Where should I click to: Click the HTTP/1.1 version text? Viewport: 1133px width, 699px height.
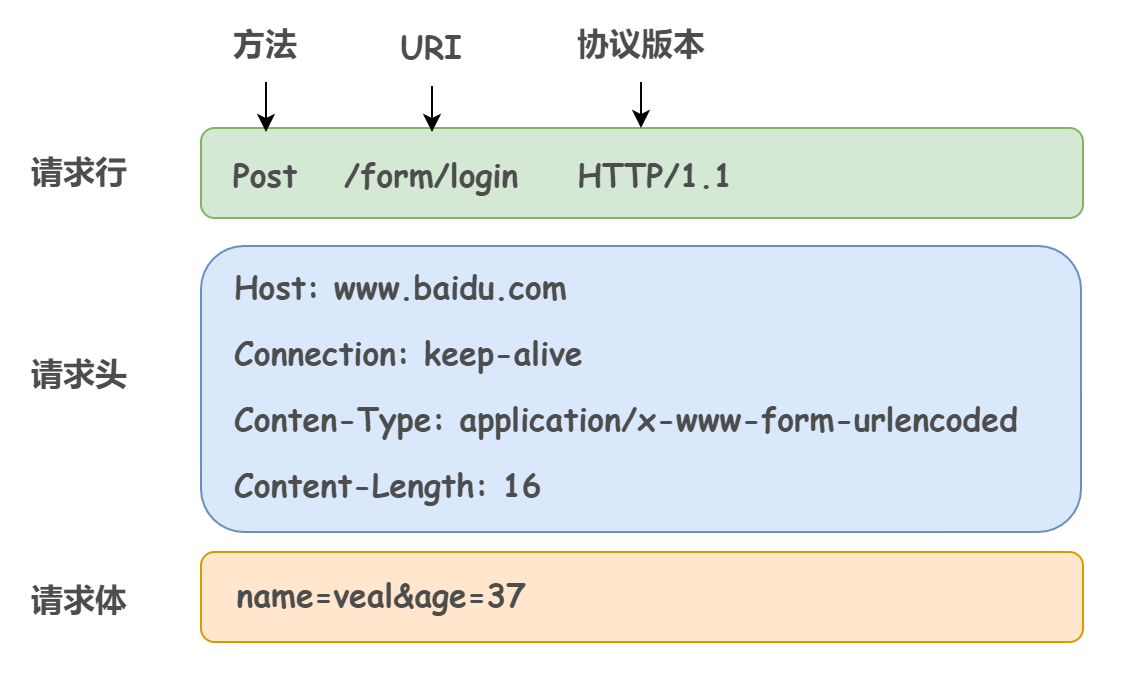(x=654, y=177)
